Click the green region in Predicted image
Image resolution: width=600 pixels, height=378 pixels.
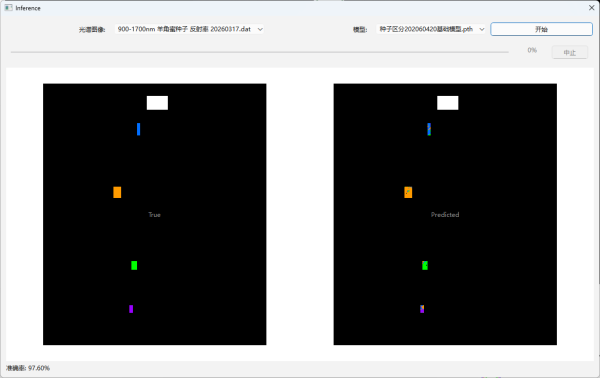(x=425, y=265)
